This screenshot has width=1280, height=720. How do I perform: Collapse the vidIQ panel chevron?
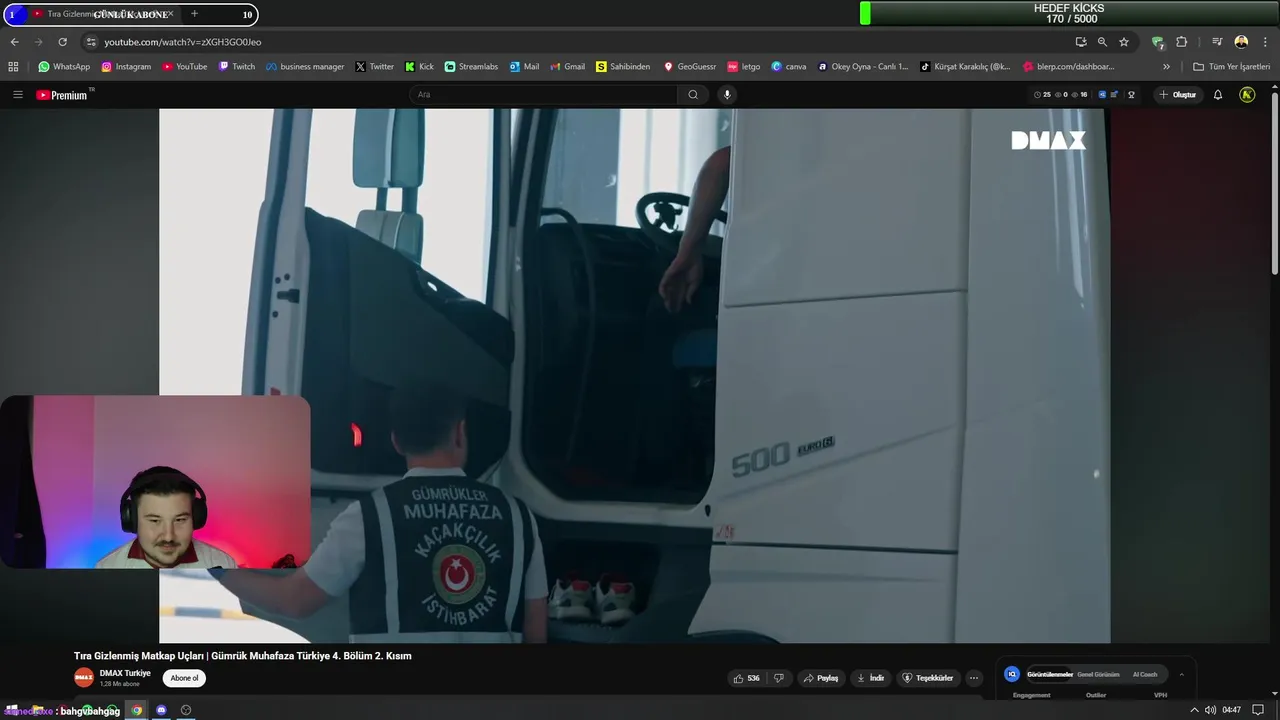click(x=1181, y=674)
